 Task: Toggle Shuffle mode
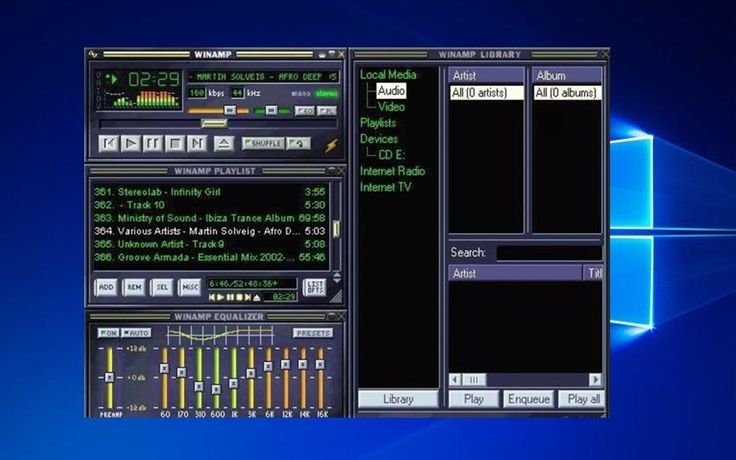click(x=263, y=144)
